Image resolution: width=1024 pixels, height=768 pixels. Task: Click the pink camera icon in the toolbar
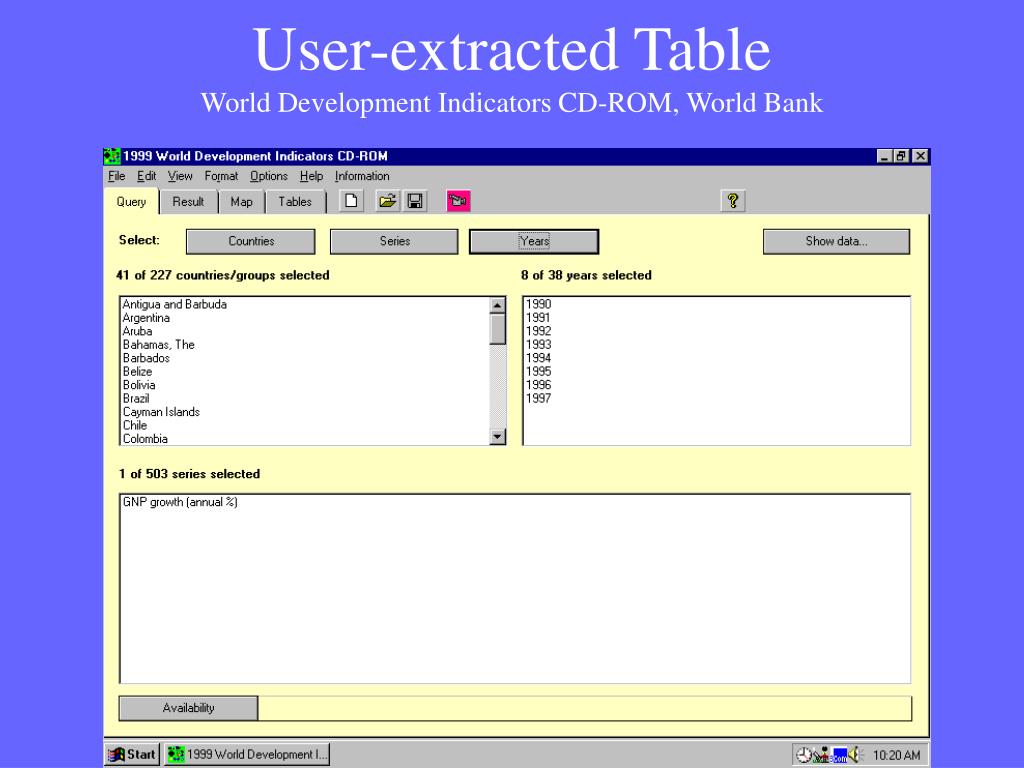pyautogui.click(x=458, y=201)
